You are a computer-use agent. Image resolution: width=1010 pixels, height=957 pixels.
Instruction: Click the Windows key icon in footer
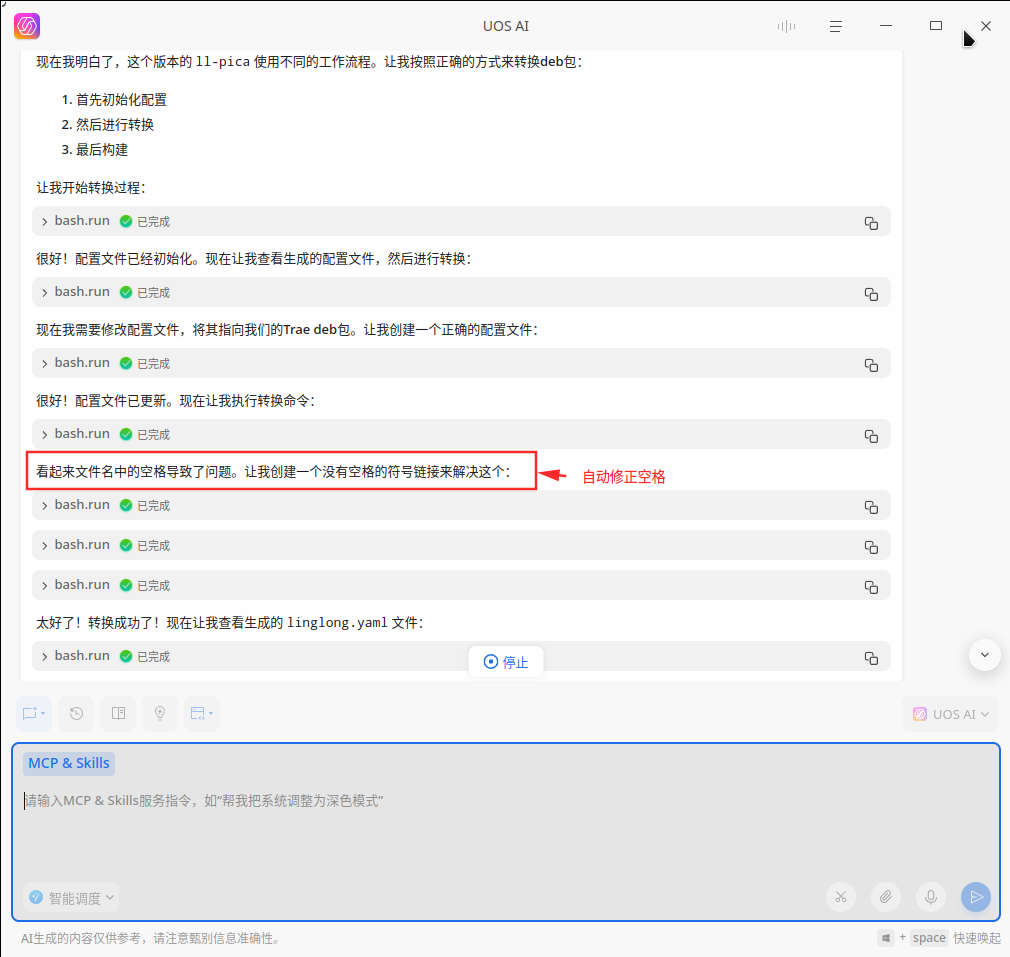(886, 938)
